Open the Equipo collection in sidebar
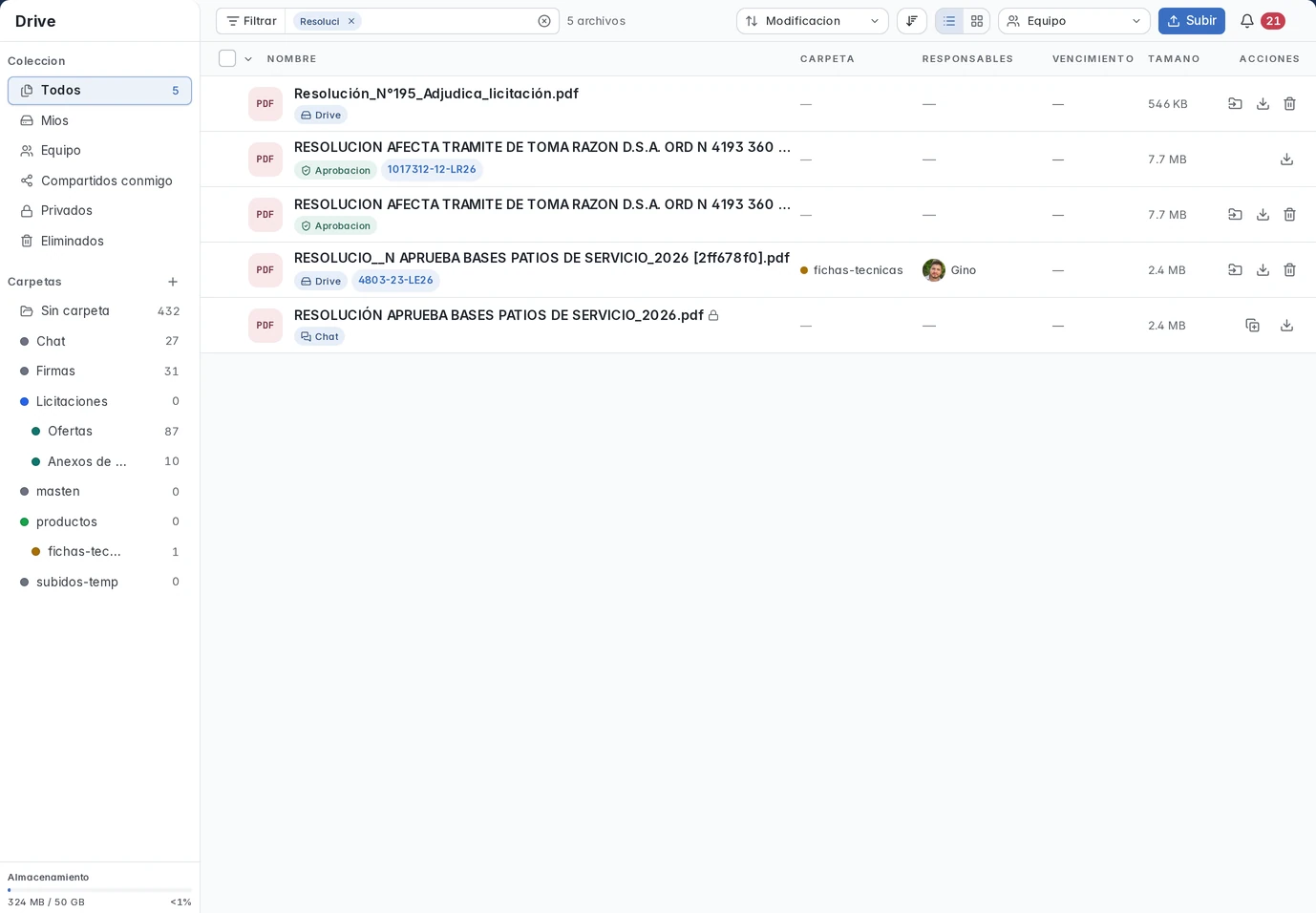This screenshot has width=1316, height=913. click(x=99, y=150)
